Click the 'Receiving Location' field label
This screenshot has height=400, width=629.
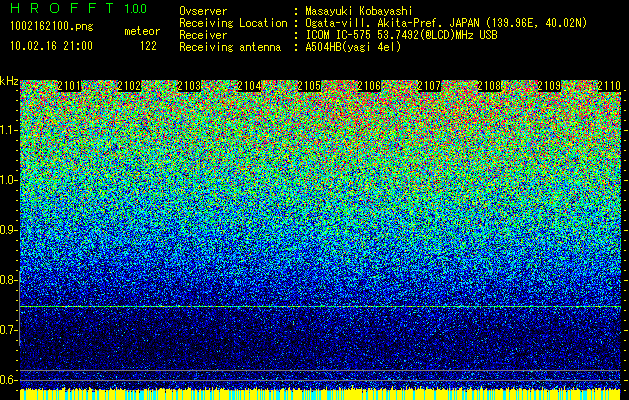233,23
